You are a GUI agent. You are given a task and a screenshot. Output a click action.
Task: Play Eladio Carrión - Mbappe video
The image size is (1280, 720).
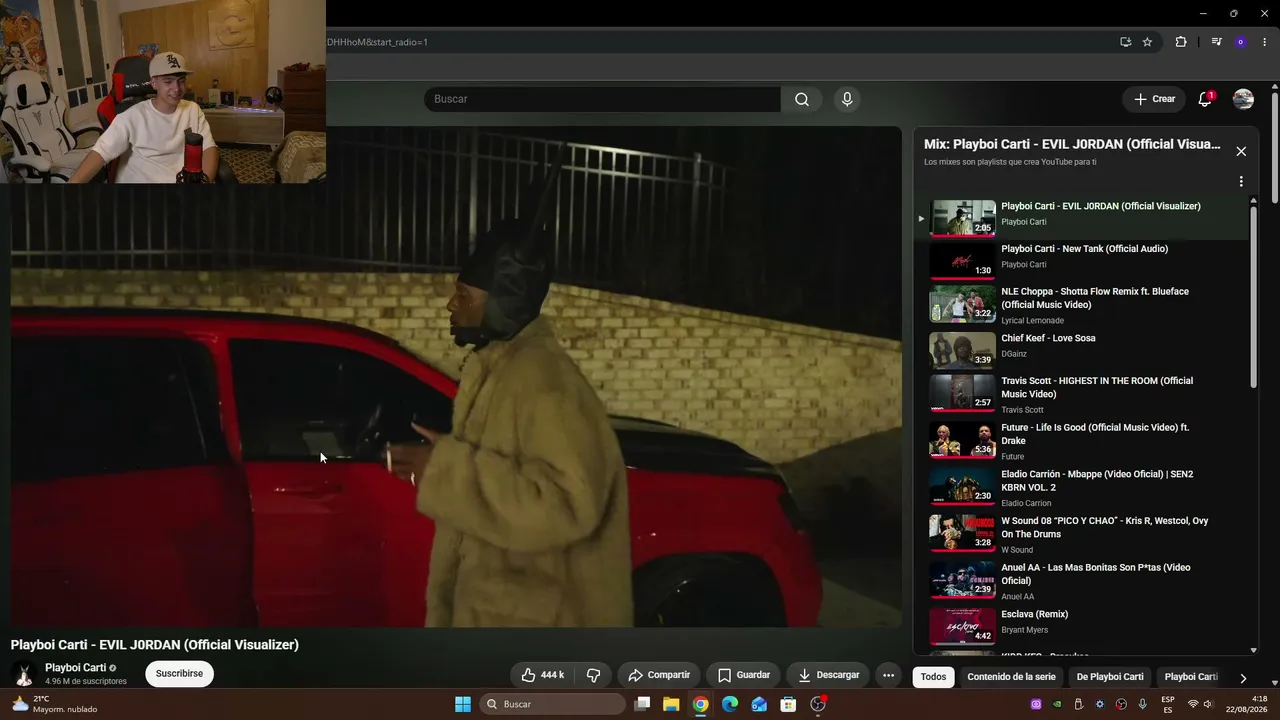click(x=1084, y=487)
